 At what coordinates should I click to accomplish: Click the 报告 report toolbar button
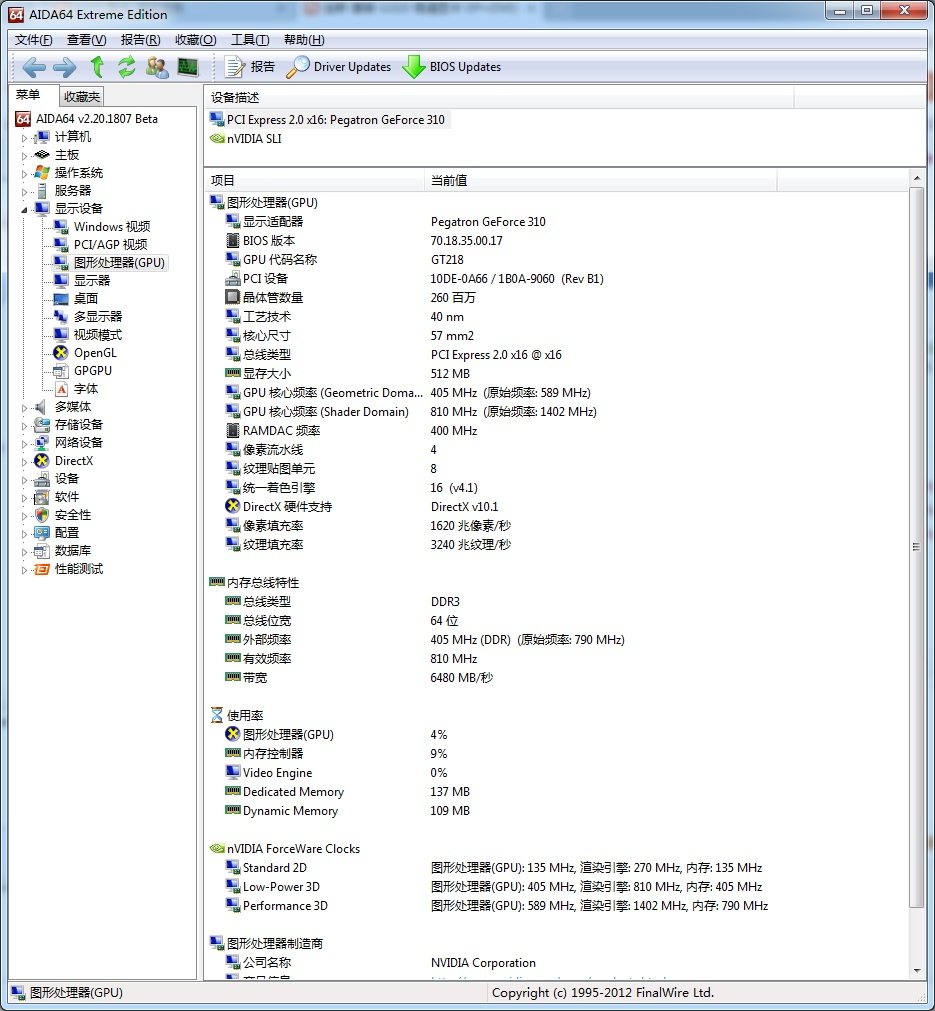pyautogui.click(x=250, y=67)
